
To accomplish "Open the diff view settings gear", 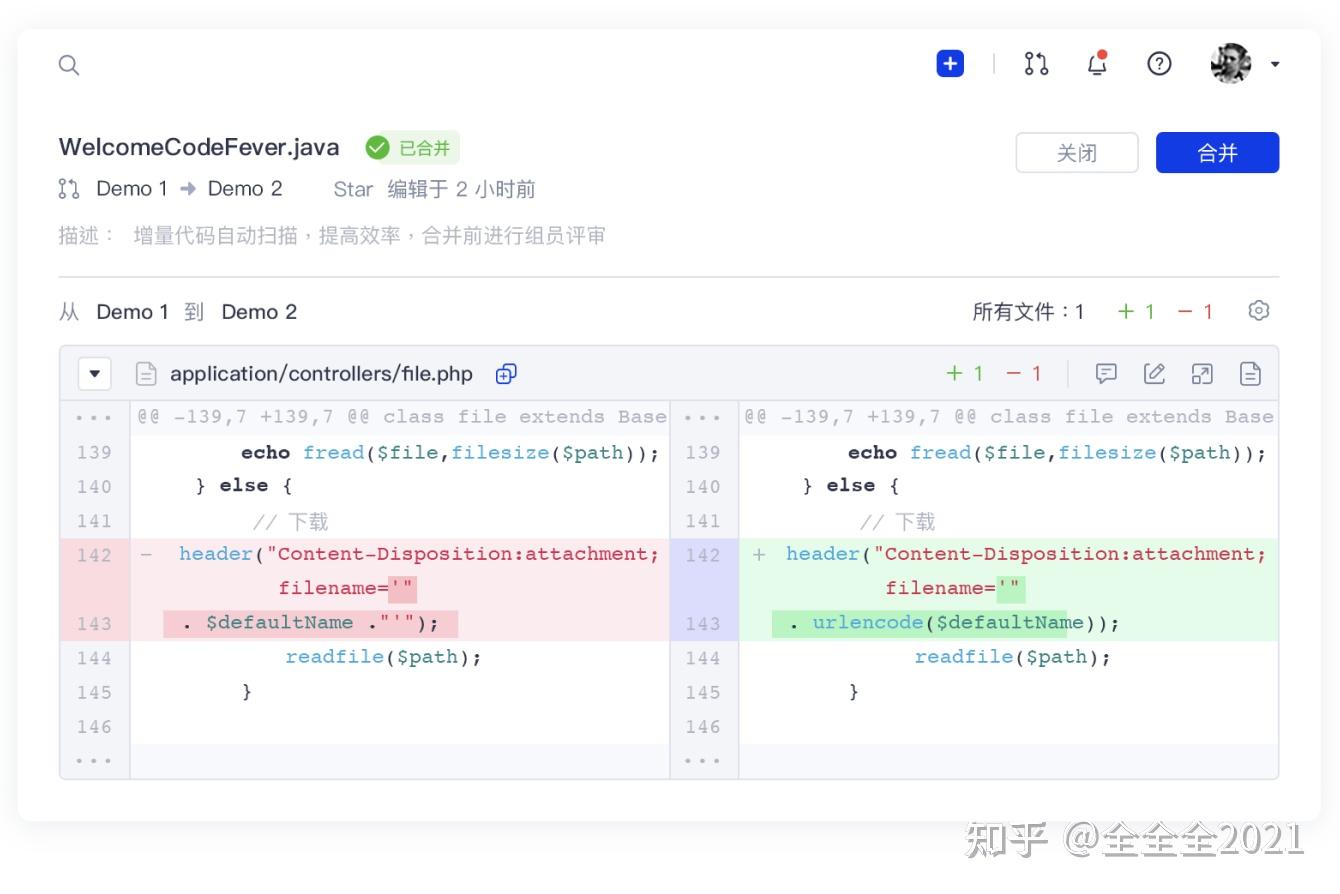I will coord(1258,311).
